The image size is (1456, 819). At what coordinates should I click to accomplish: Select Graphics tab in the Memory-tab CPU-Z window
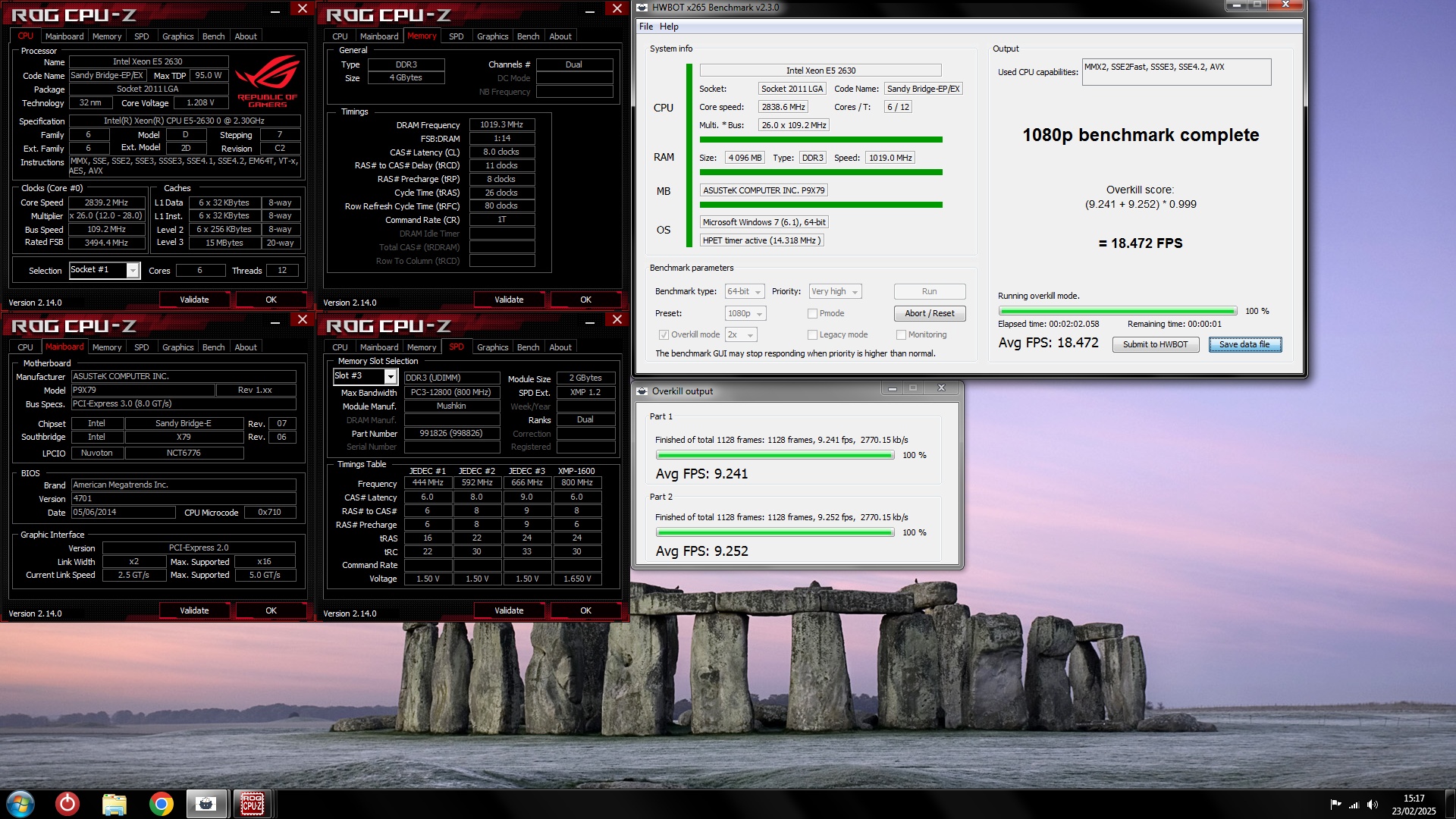pos(492,36)
